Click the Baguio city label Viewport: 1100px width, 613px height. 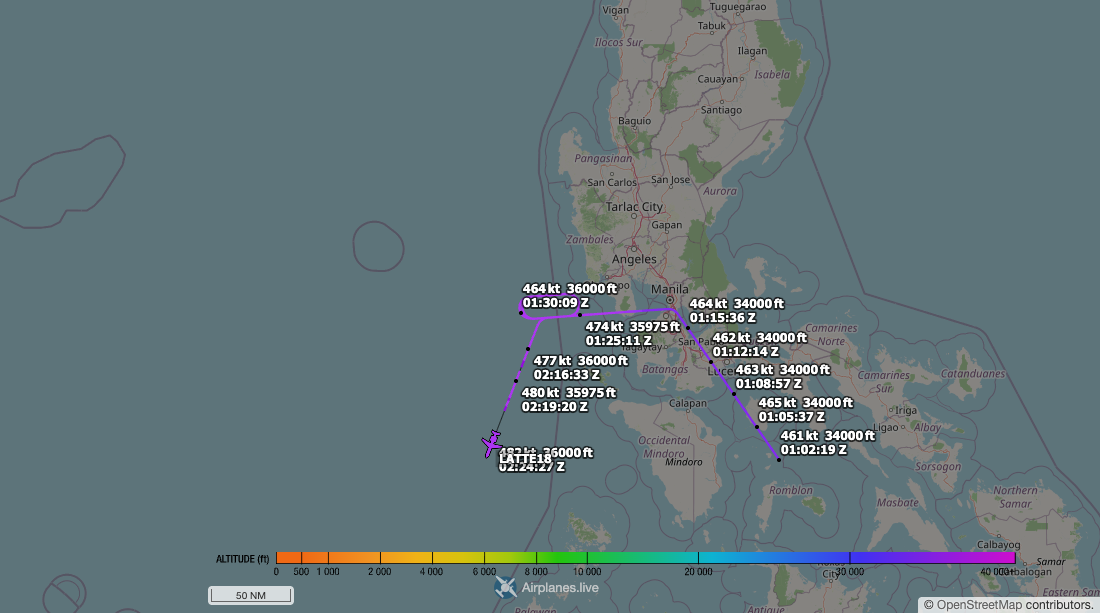coord(634,121)
